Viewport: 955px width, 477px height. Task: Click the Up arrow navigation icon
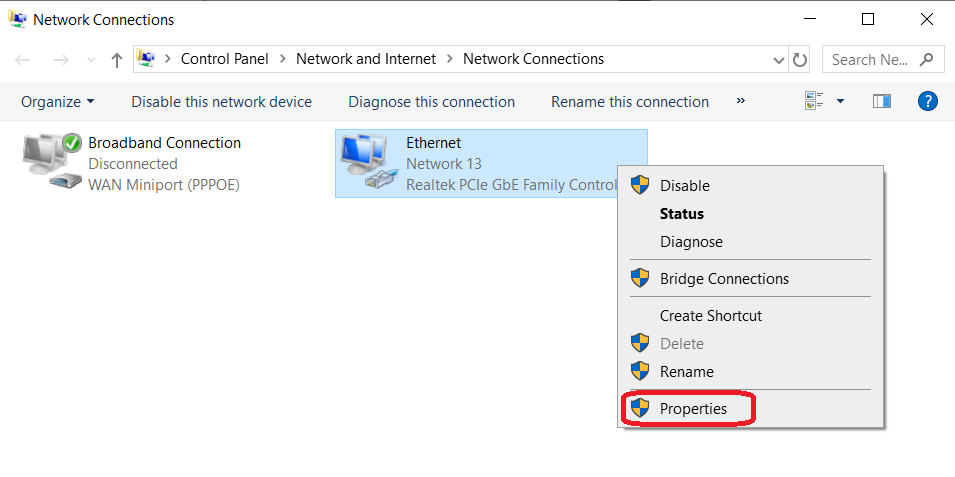point(117,60)
